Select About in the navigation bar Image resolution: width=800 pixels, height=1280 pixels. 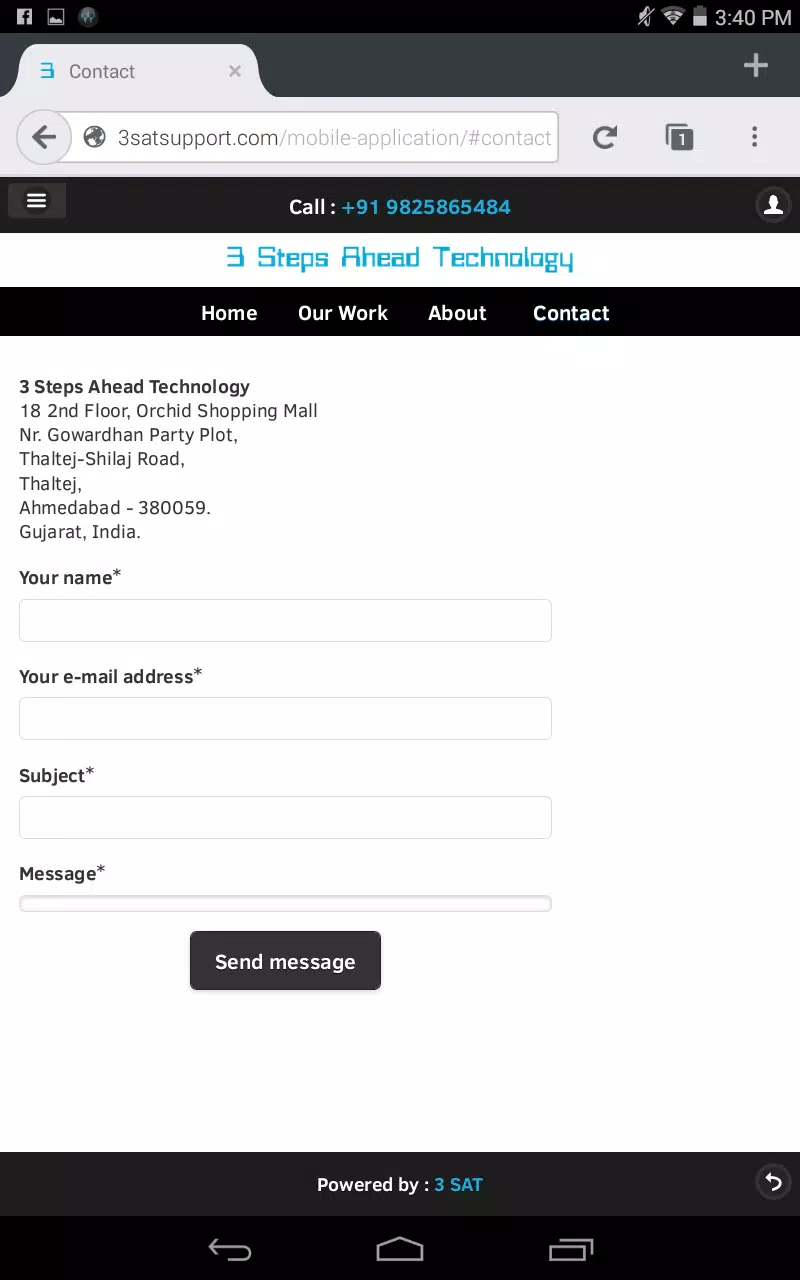[457, 313]
